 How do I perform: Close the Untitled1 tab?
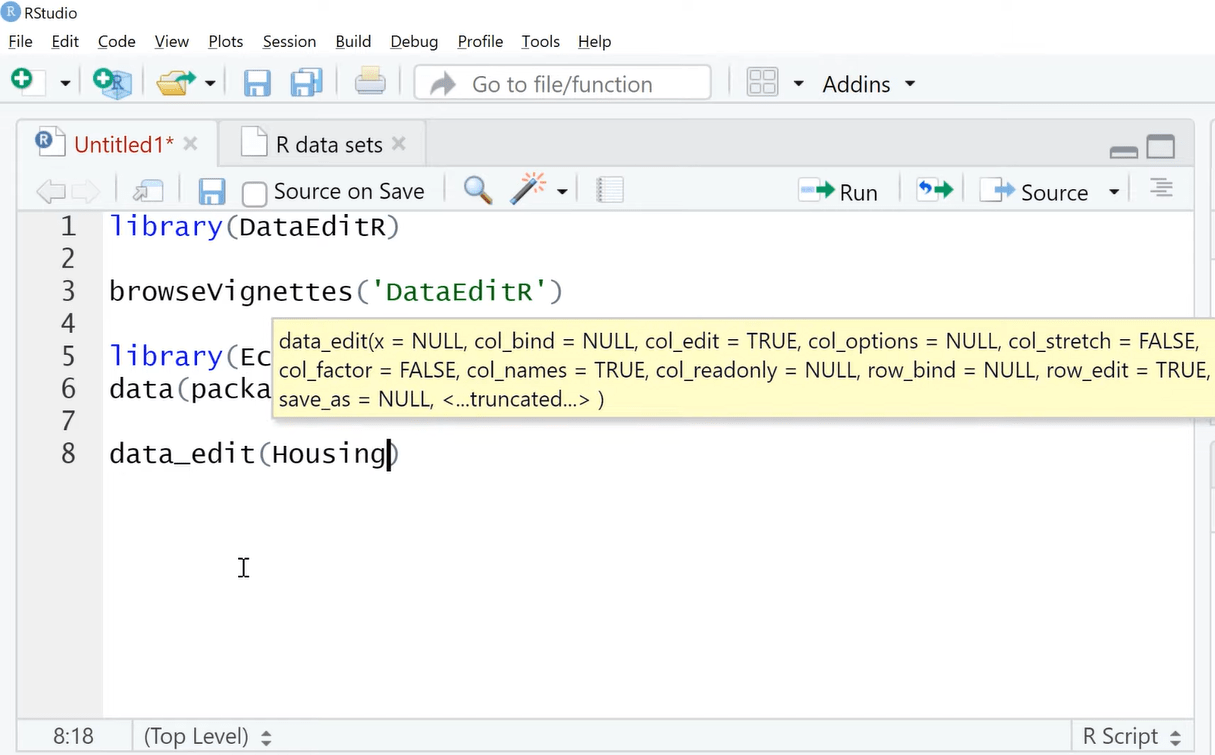[191, 144]
